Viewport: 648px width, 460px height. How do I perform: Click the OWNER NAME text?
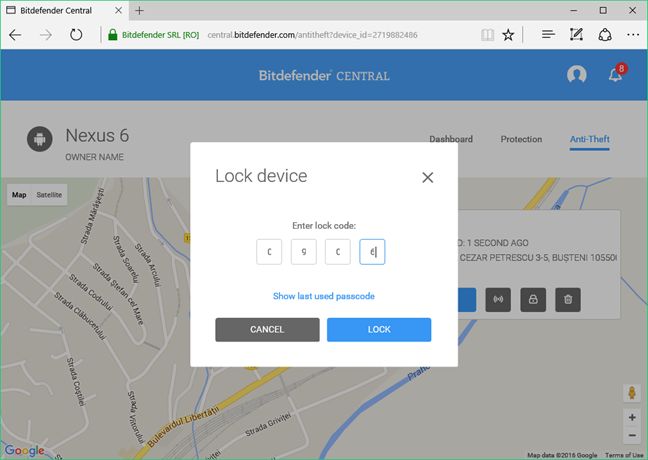[94, 157]
